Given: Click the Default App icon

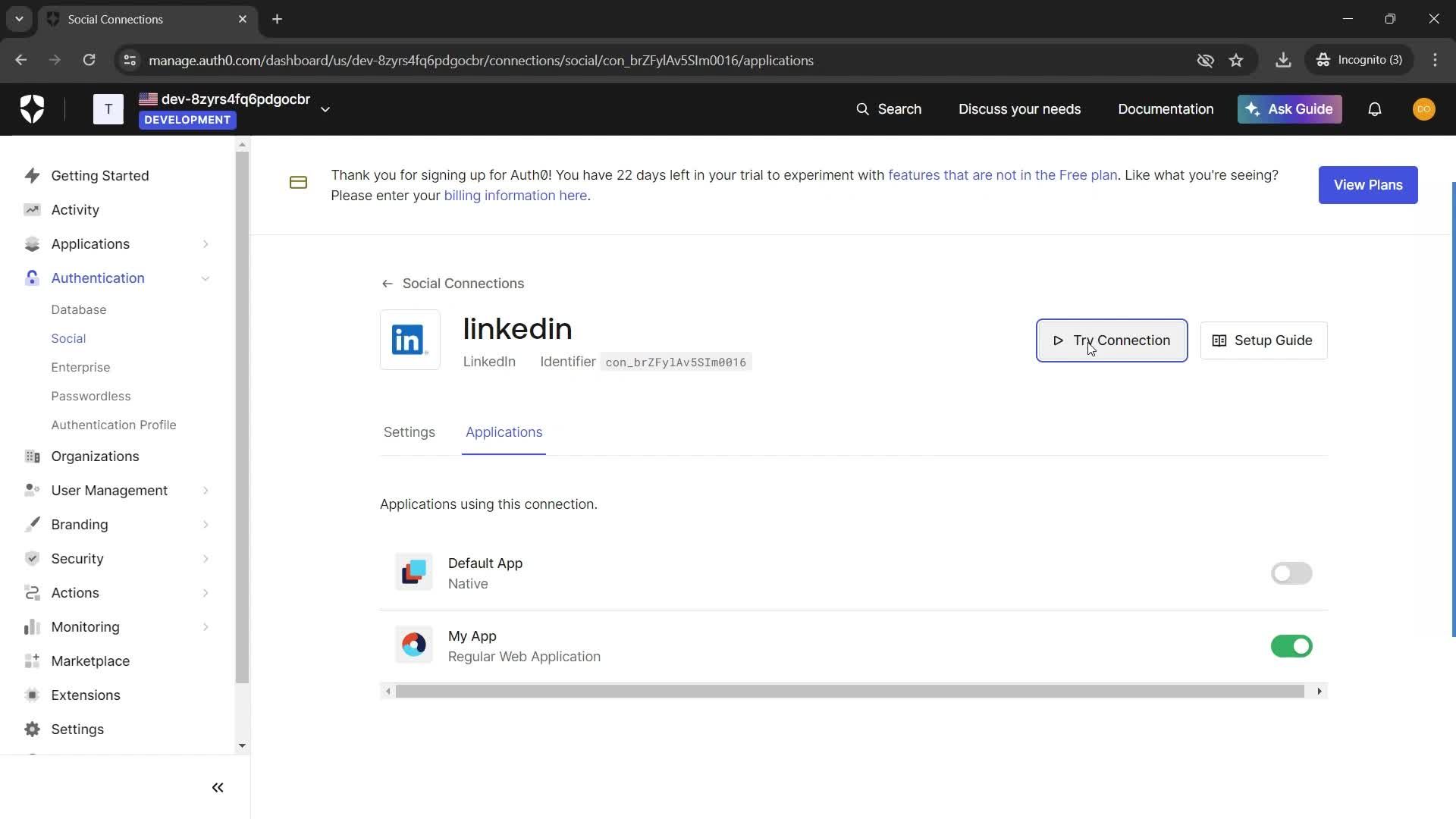Looking at the screenshot, I should [x=414, y=573].
